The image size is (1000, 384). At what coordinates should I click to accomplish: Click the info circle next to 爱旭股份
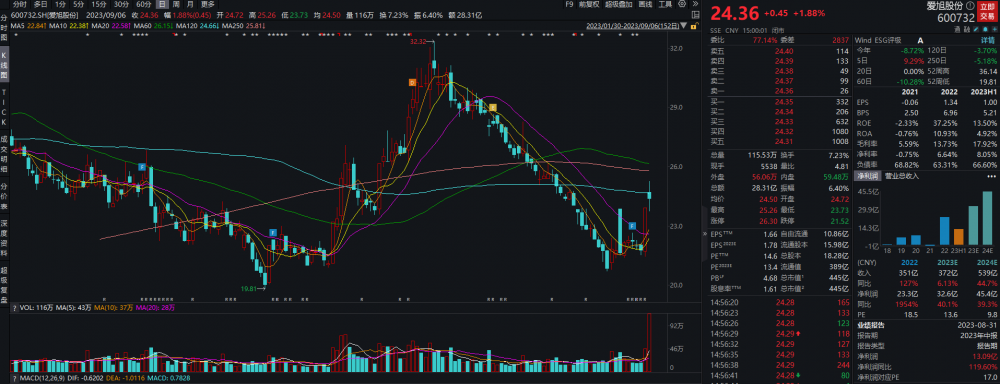point(970,5)
